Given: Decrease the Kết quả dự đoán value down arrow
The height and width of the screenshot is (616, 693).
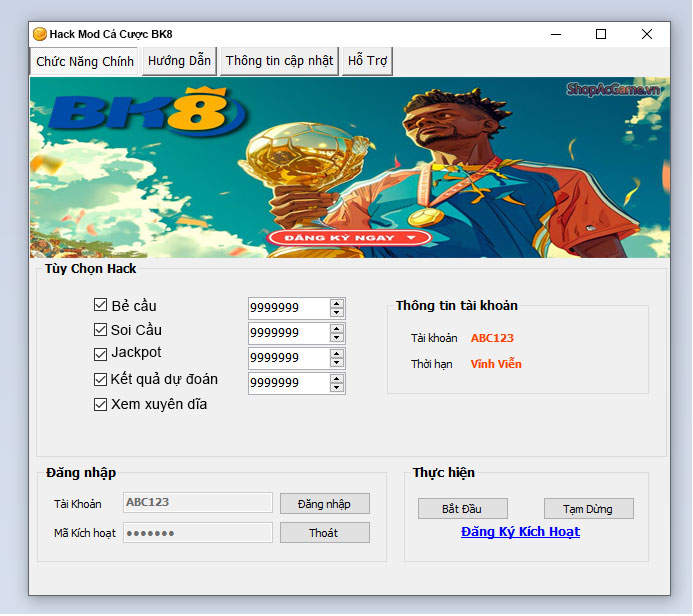Looking at the screenshot, I should click(337, 388).
